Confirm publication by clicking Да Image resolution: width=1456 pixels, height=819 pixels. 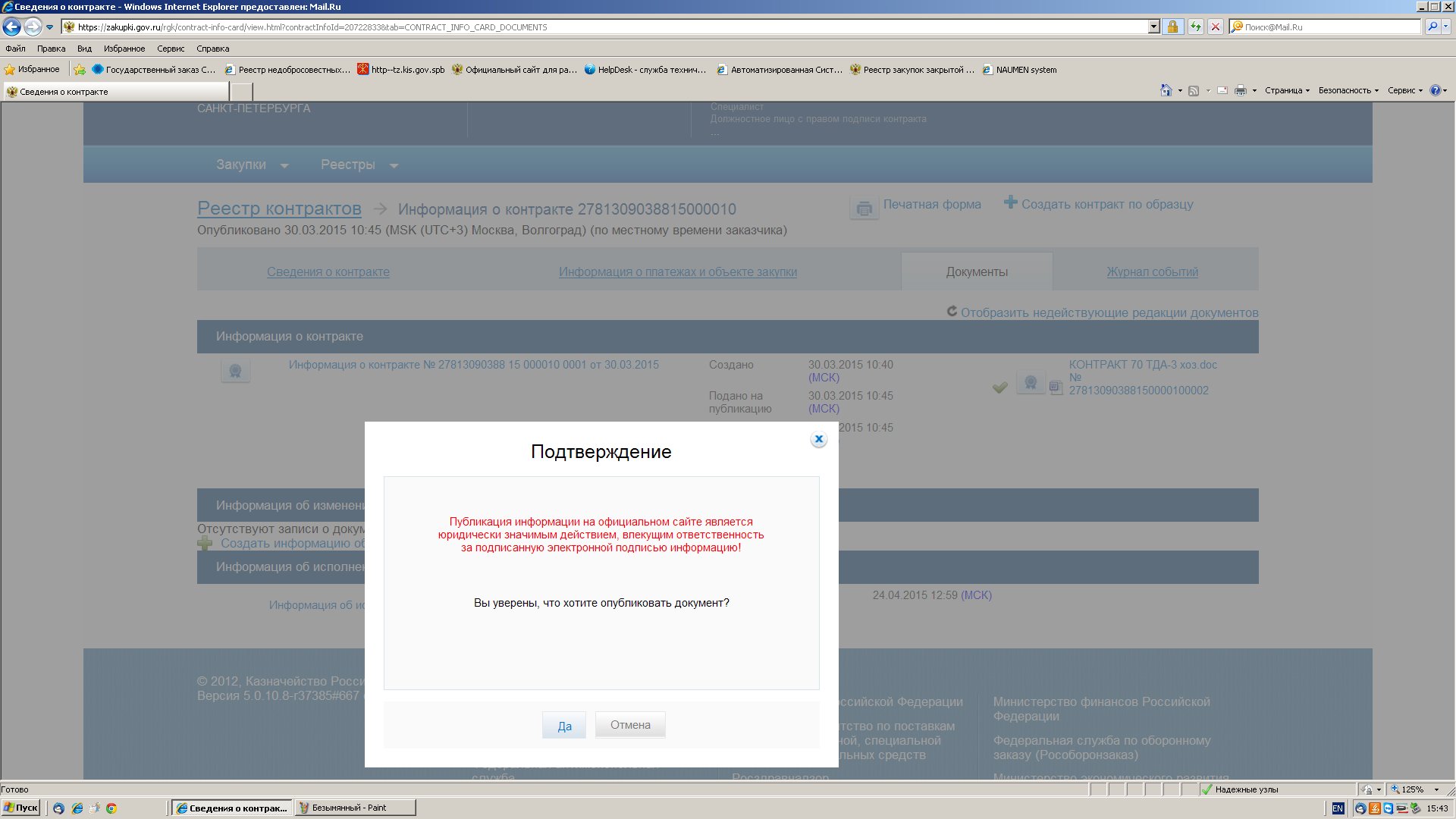pos(564,726)
